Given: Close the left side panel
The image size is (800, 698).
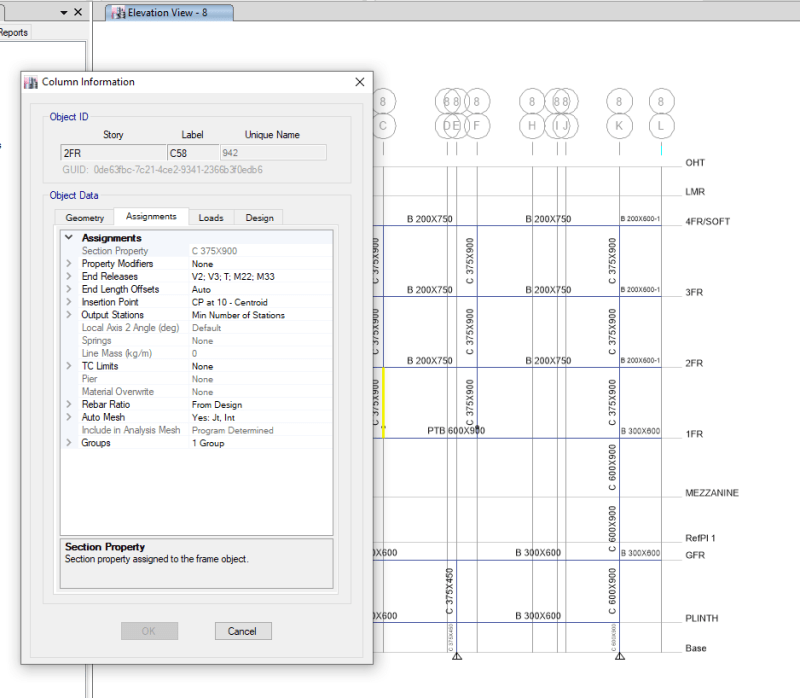Looking at the screenshot, I should click(78, 12).
